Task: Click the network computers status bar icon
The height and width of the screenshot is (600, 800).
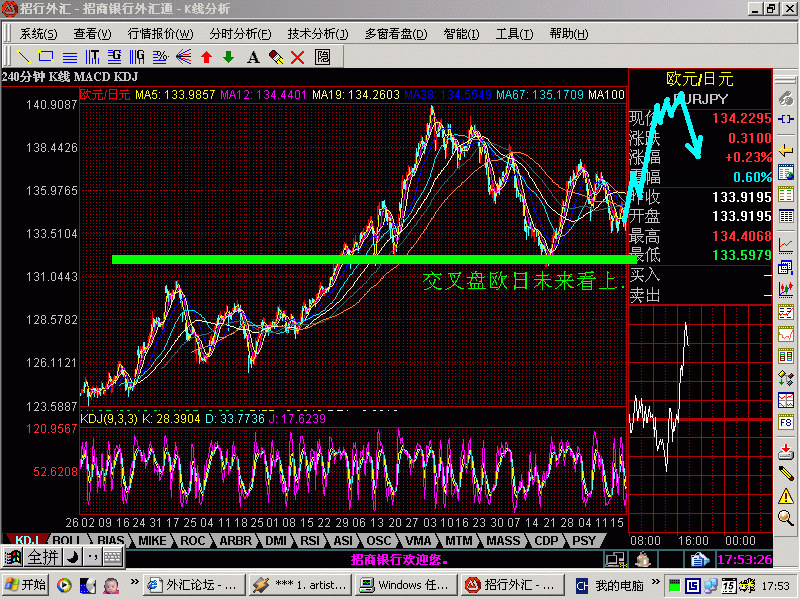Action: 616,560
